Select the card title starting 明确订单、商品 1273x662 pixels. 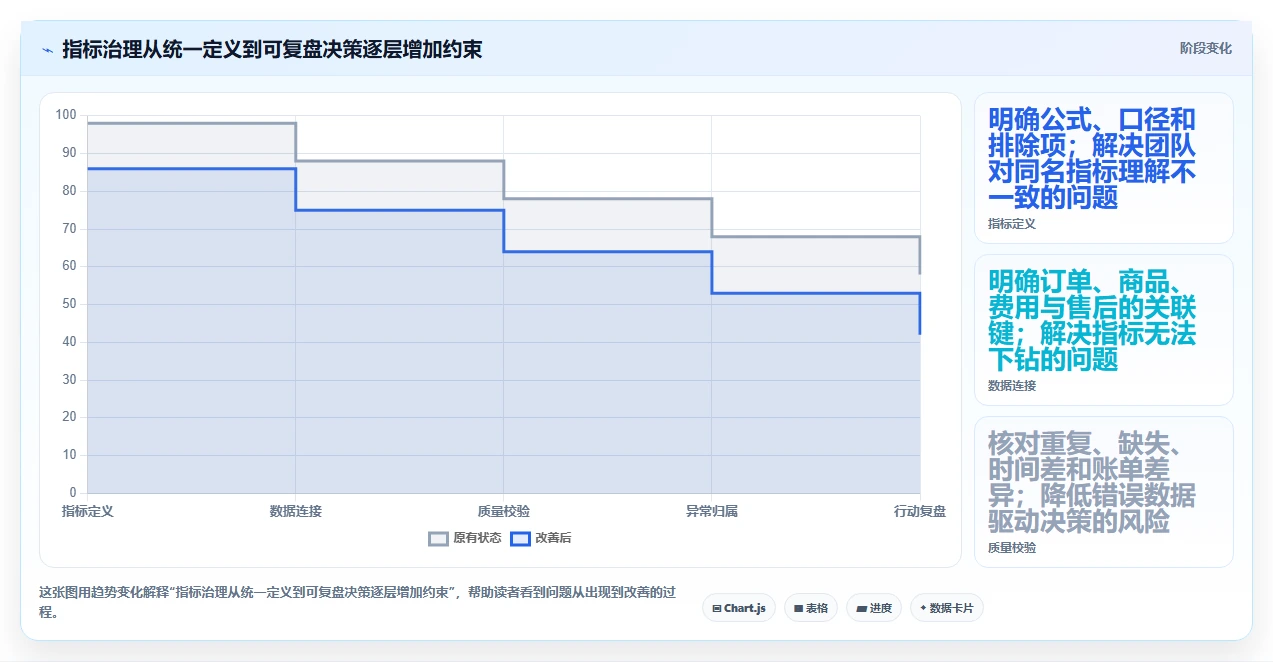pos(1092,320)
